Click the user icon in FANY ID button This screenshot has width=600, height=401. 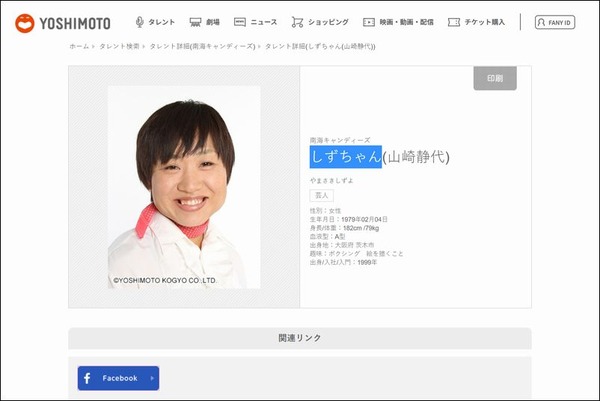(541, 22)
